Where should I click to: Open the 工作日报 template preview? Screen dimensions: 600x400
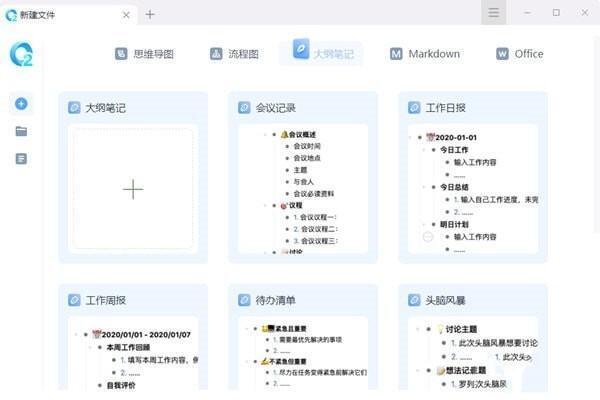473,189
